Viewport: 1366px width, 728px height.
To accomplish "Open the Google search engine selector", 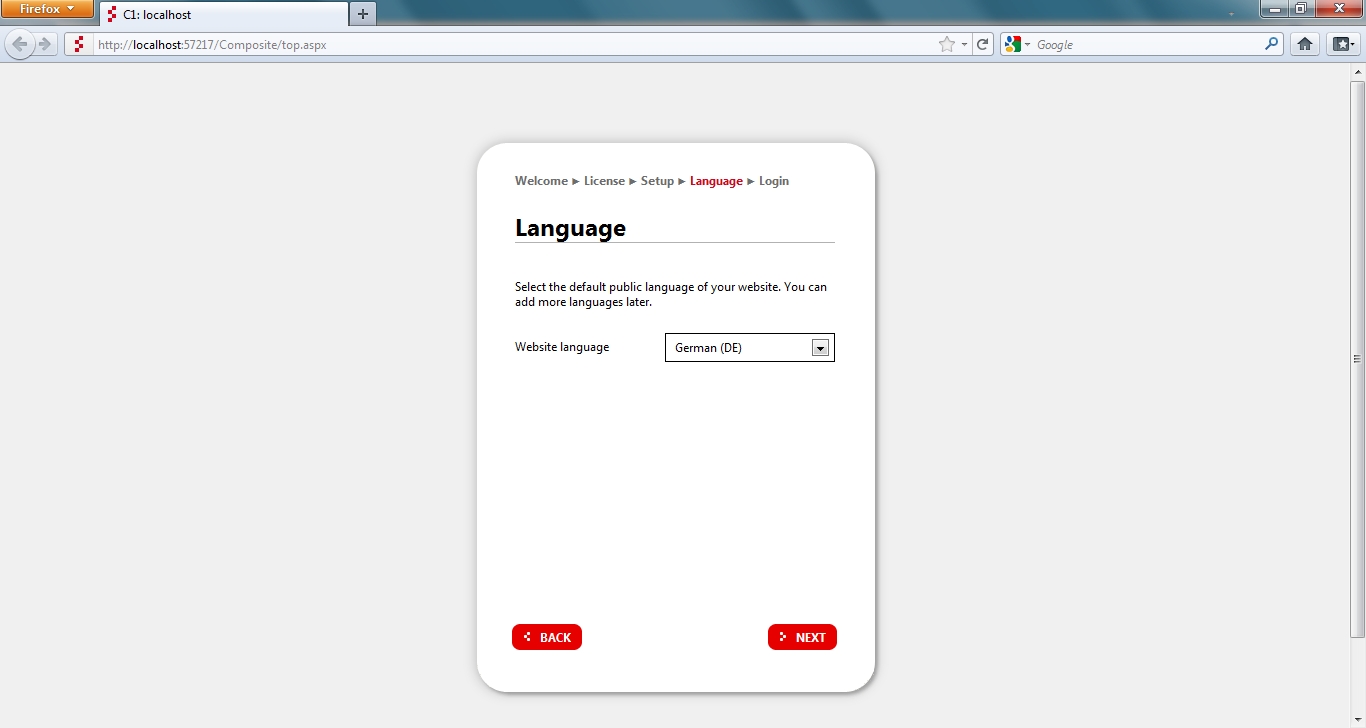I will [1017, 44].
